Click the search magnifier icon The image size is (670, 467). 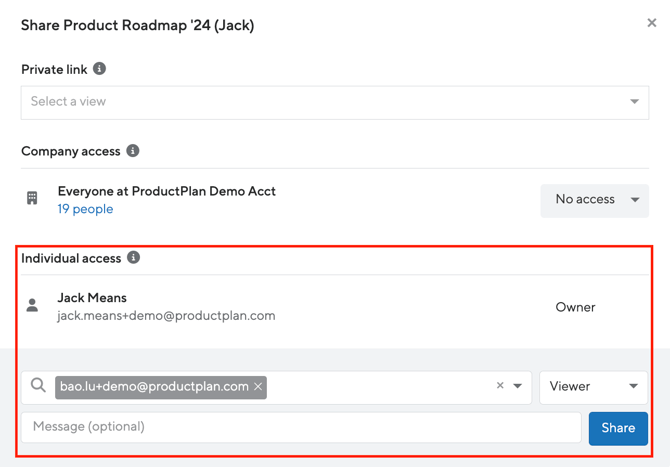(x=38, y=386)
